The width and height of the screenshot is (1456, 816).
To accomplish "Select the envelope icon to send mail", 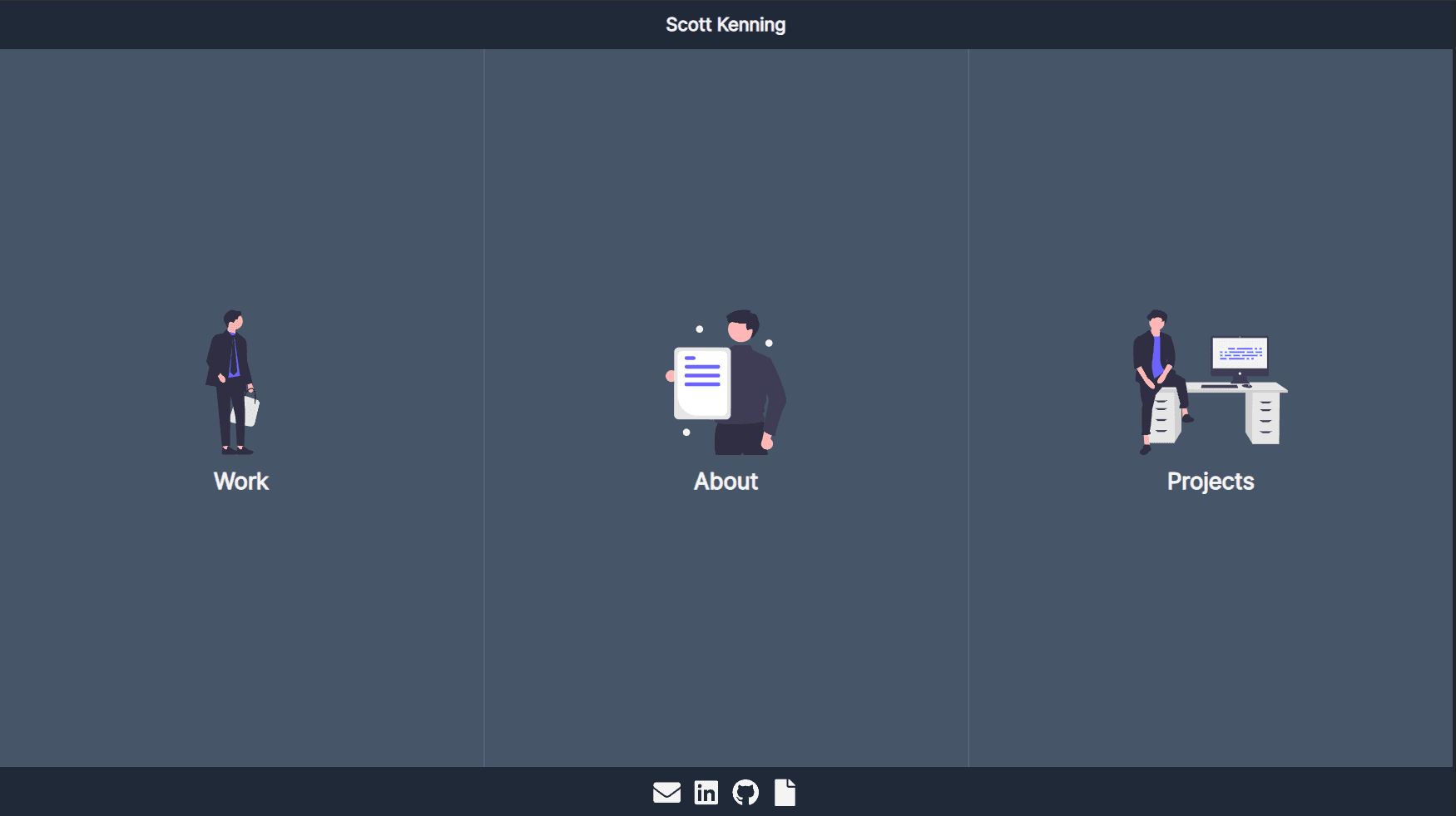I will 666,792.
